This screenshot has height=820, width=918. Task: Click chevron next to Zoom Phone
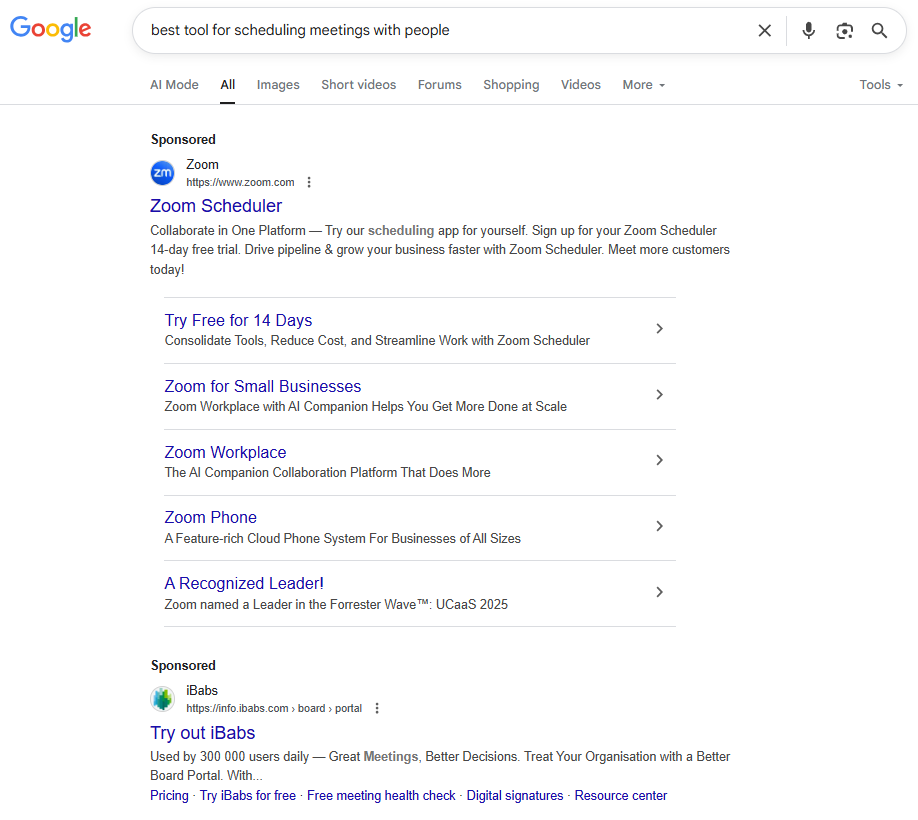(x=659, y=526)
